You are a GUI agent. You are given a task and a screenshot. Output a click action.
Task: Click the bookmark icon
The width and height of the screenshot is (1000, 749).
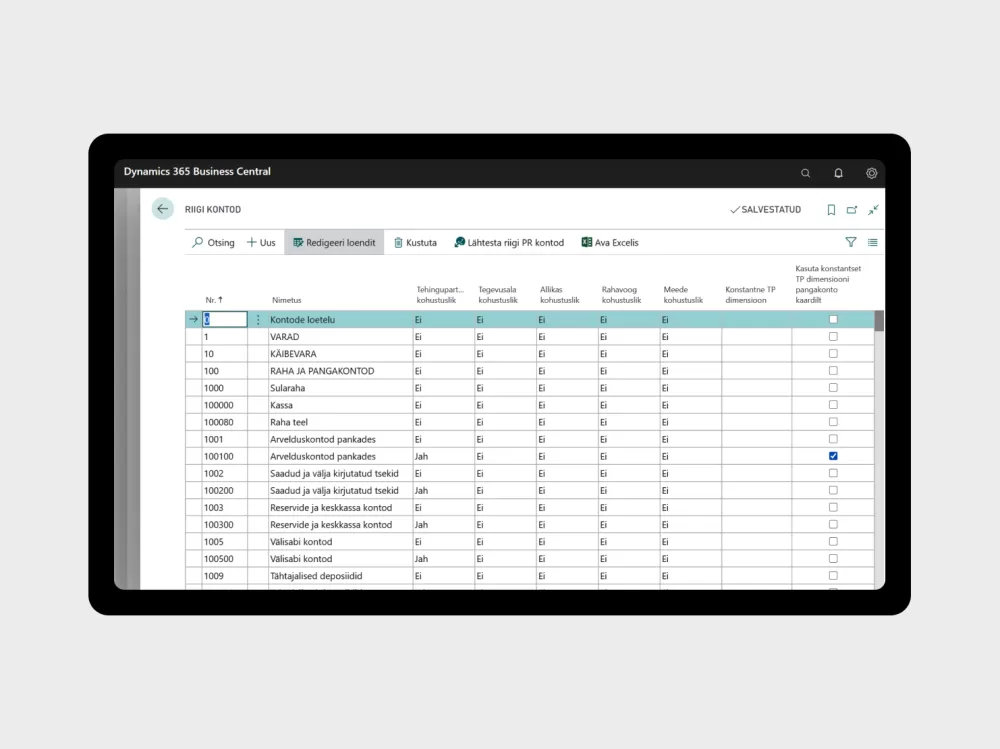point(831,210)
